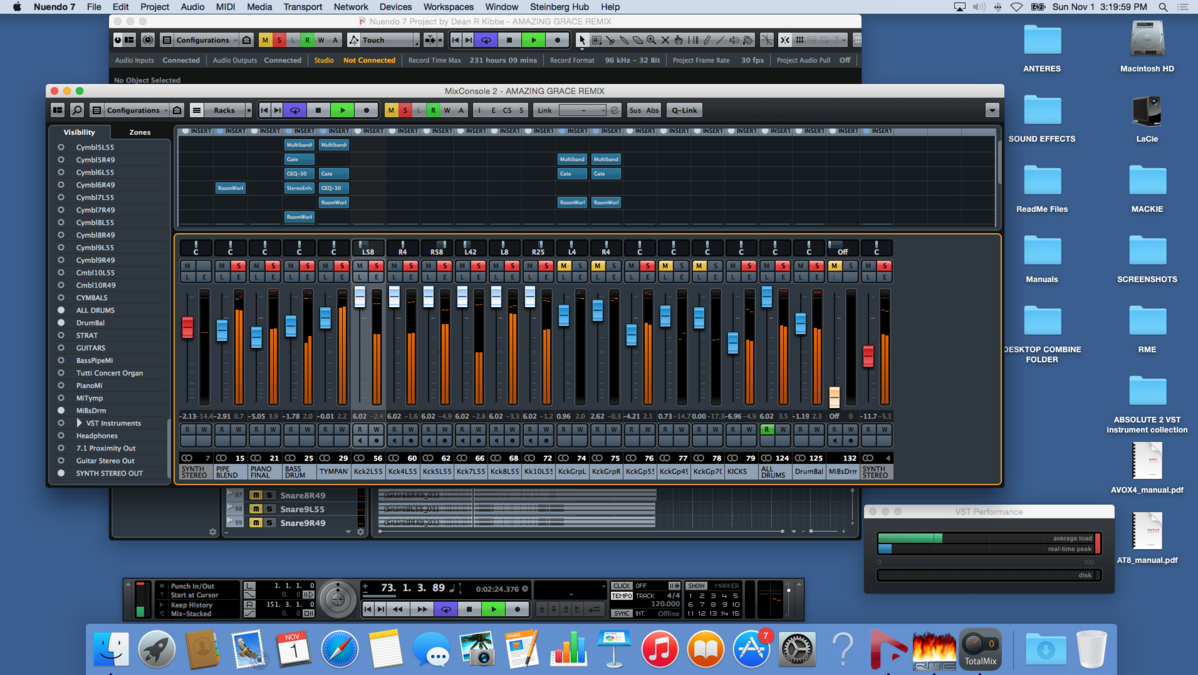Click the MixConsole Play button

pos(342,110)
